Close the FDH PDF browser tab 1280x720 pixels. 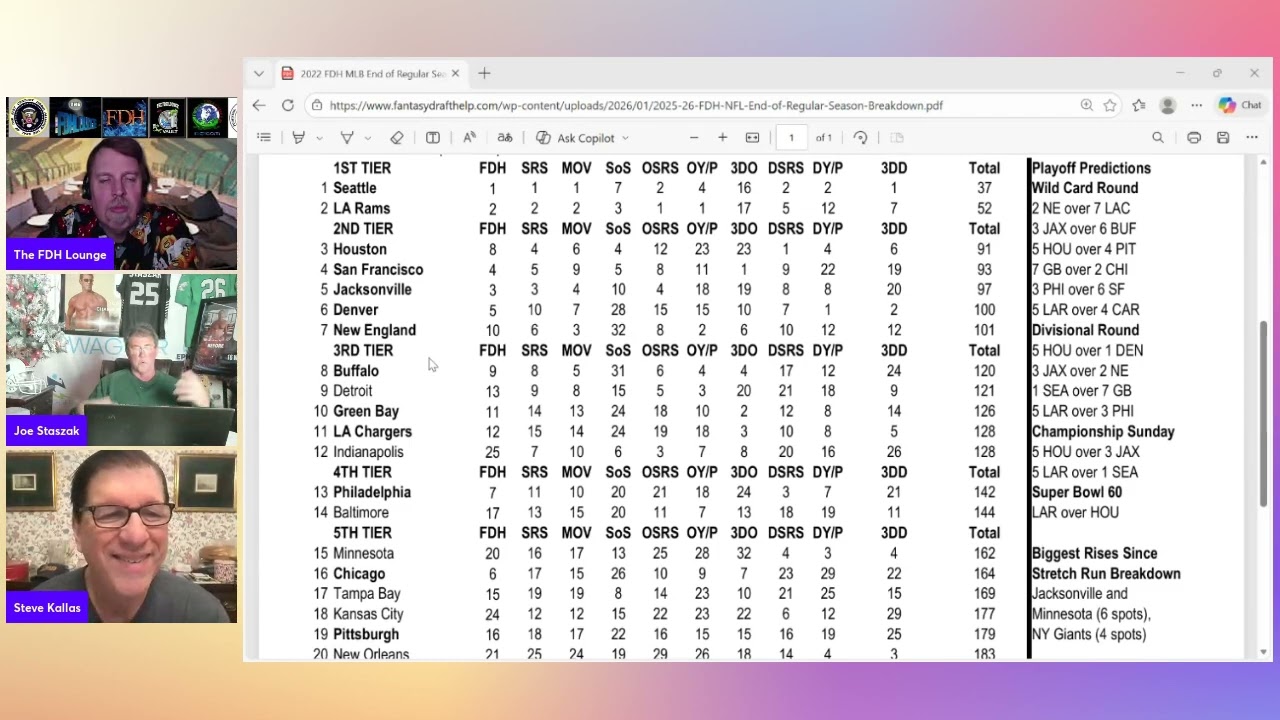tap(455, 73)
